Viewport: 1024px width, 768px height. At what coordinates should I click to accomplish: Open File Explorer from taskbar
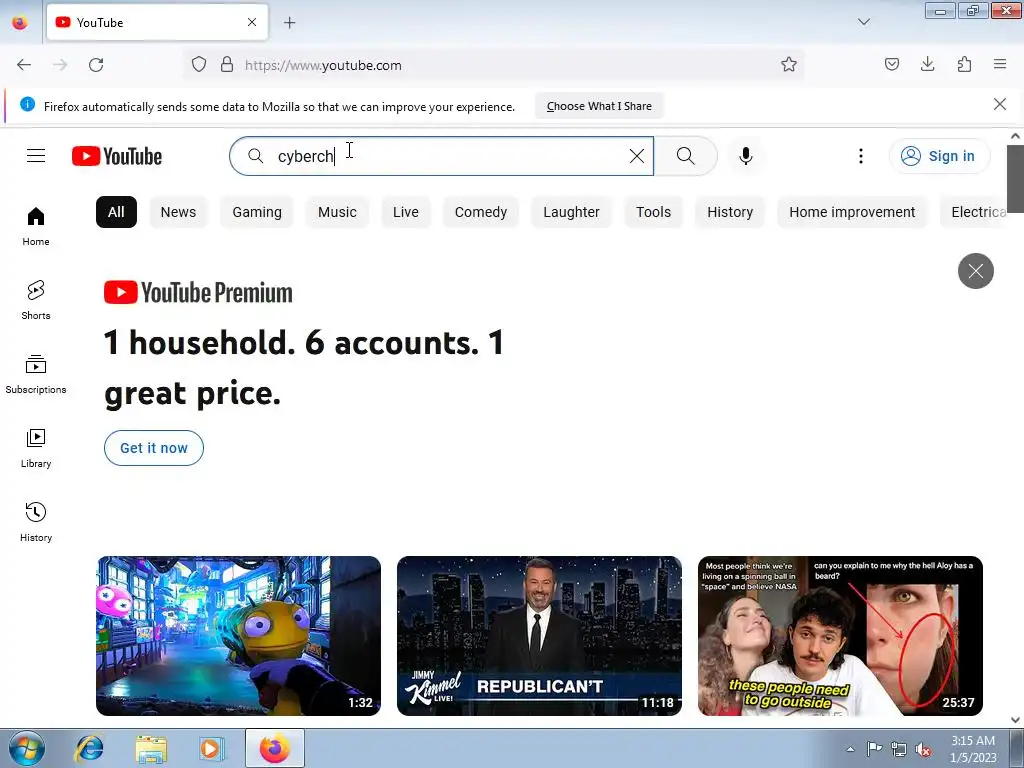[151, 748]
